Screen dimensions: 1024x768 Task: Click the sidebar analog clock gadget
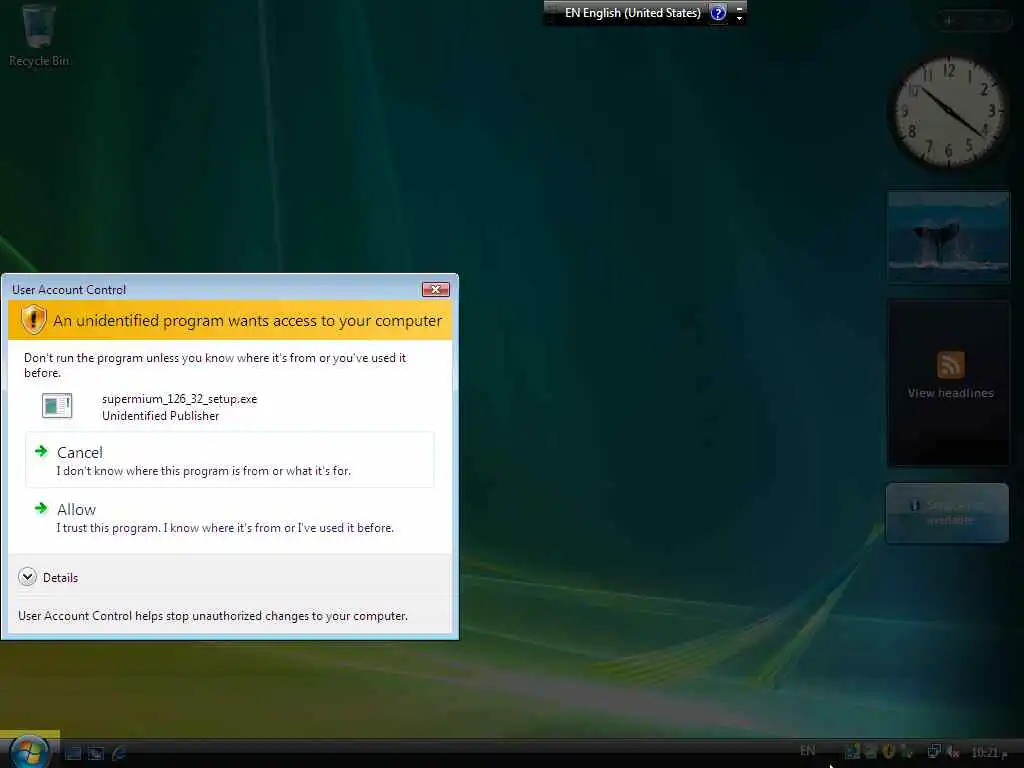(948, 111)
